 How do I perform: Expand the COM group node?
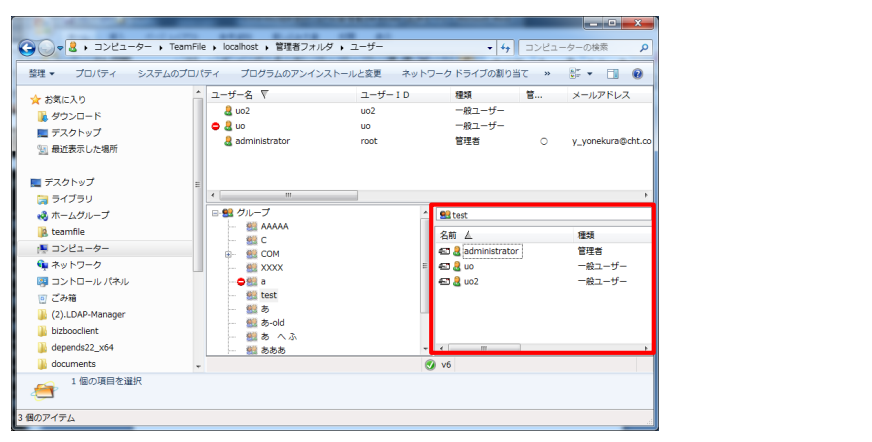[229, 254]
